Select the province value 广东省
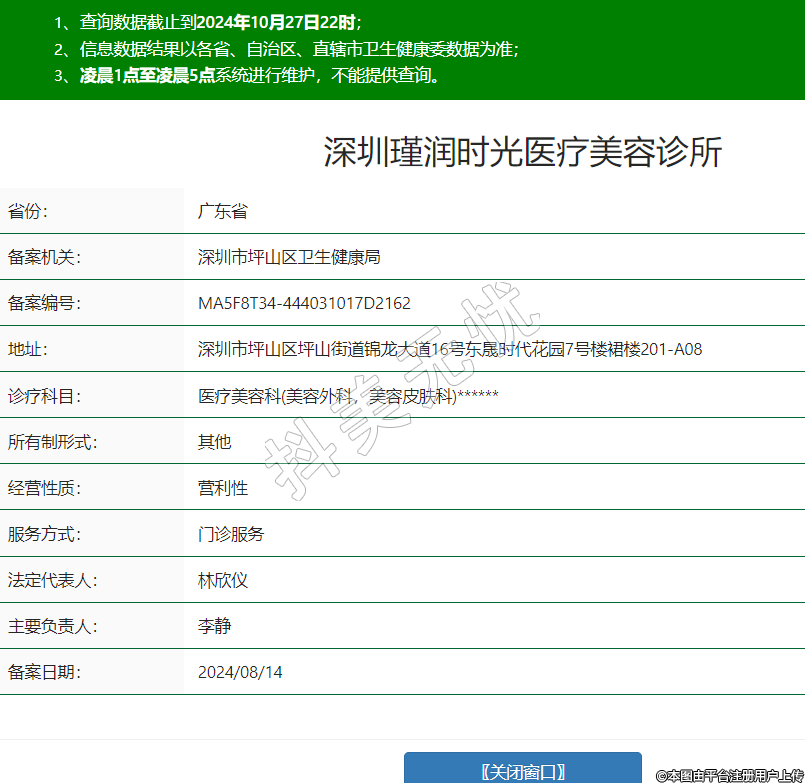Screen dimensions: 805x783 pos(222,211)
